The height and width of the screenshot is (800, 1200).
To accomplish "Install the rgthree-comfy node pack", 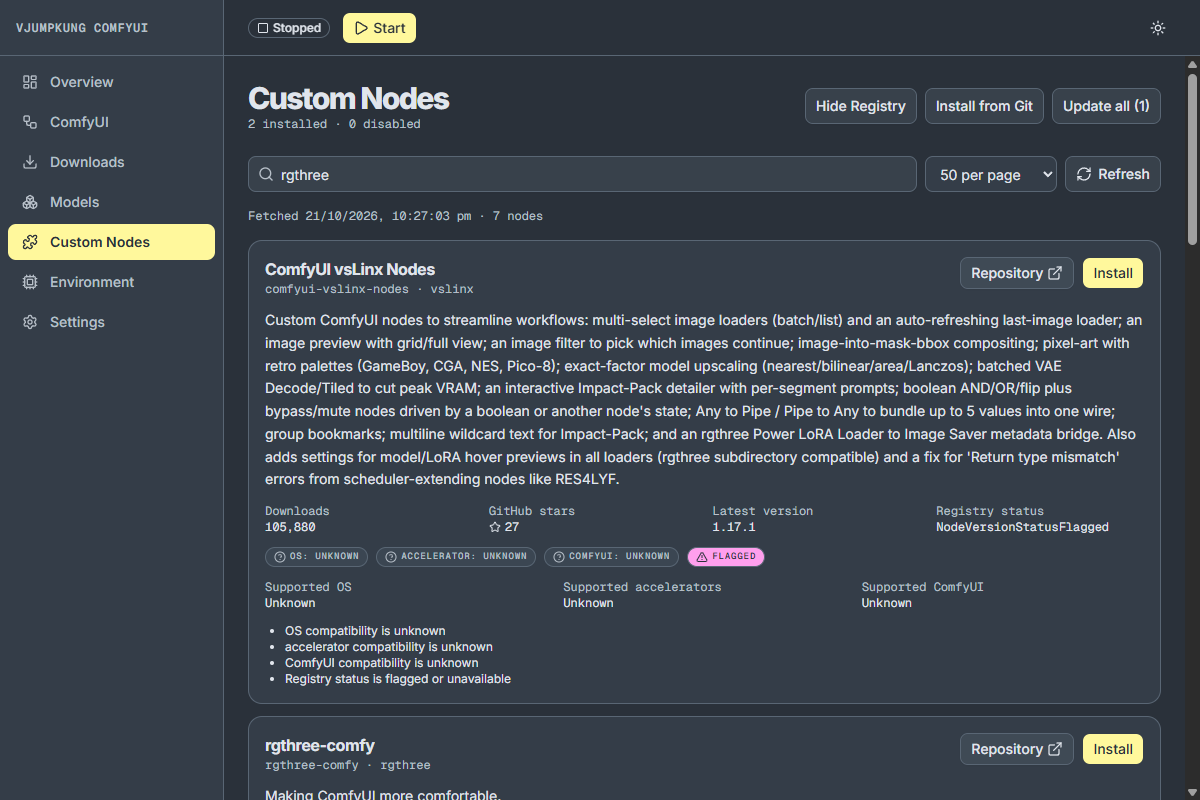I will [1113, 749].
